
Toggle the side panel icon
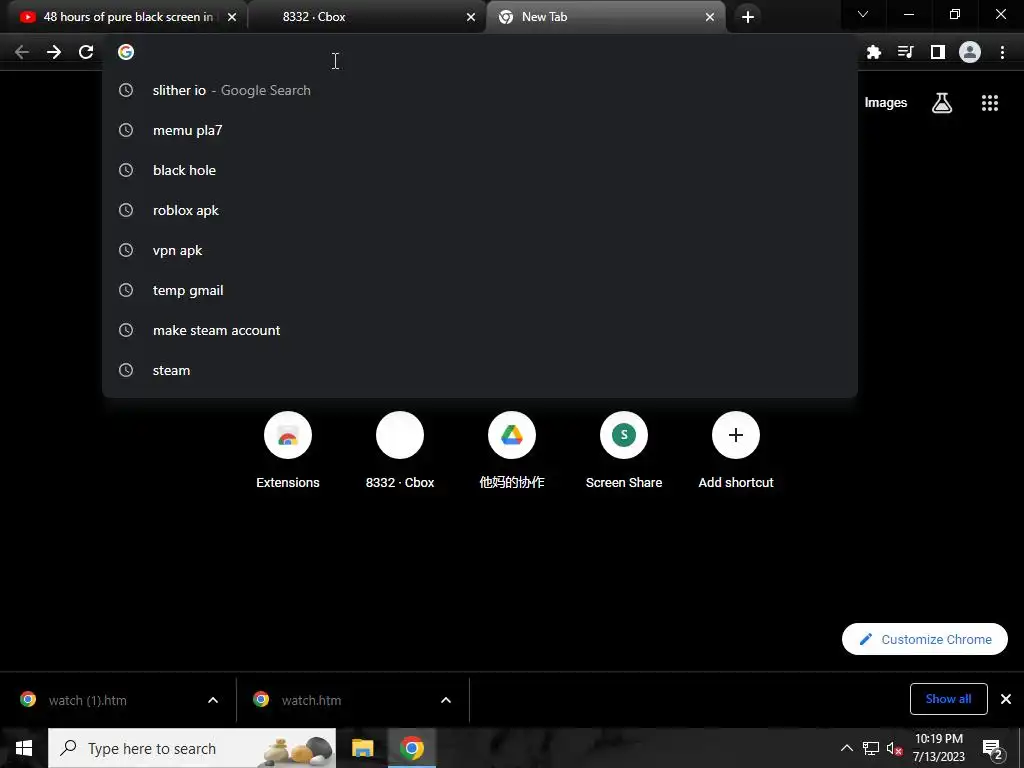938,52
